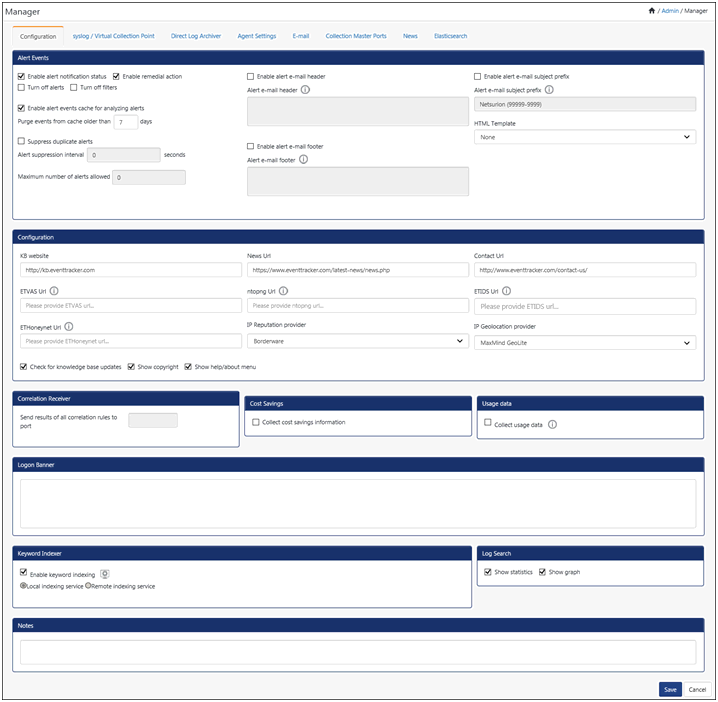Enable Suppress duplicate alerts
This screenshot has height=702, width=718.
[x=21, y=141]
